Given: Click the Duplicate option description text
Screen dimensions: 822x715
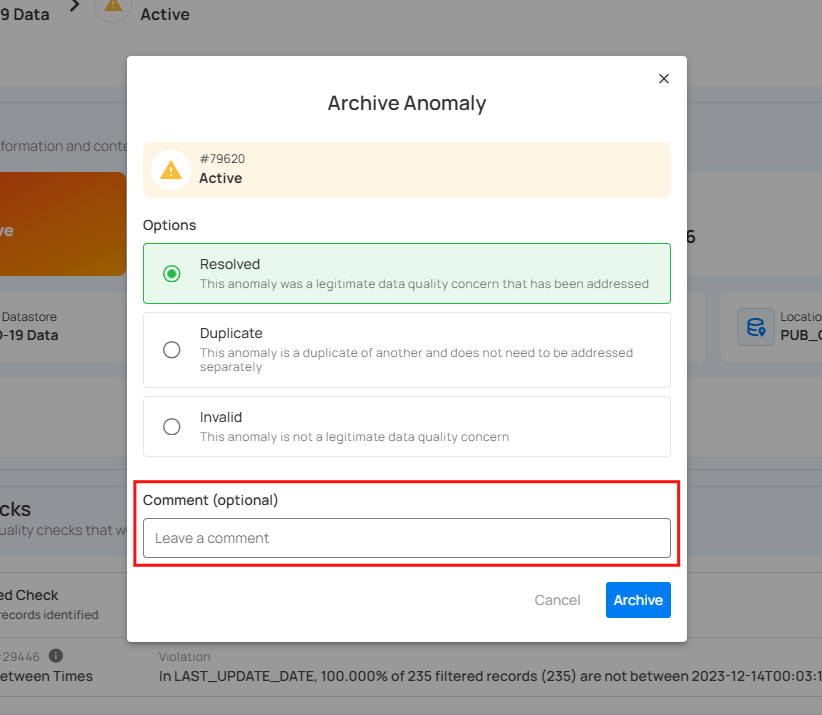Looking at the screenshot, I should pyautogui.click(x=416, y=360).
